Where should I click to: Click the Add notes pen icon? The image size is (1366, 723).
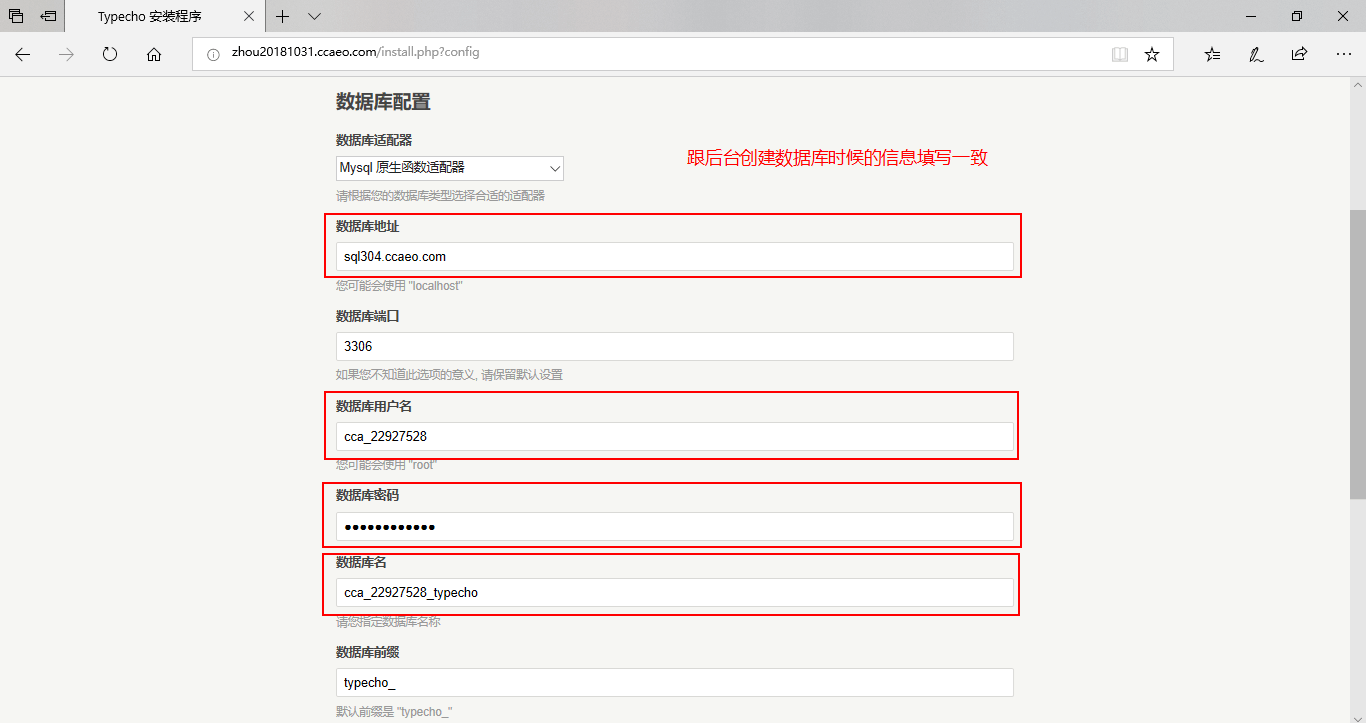tap(1256, 54)
